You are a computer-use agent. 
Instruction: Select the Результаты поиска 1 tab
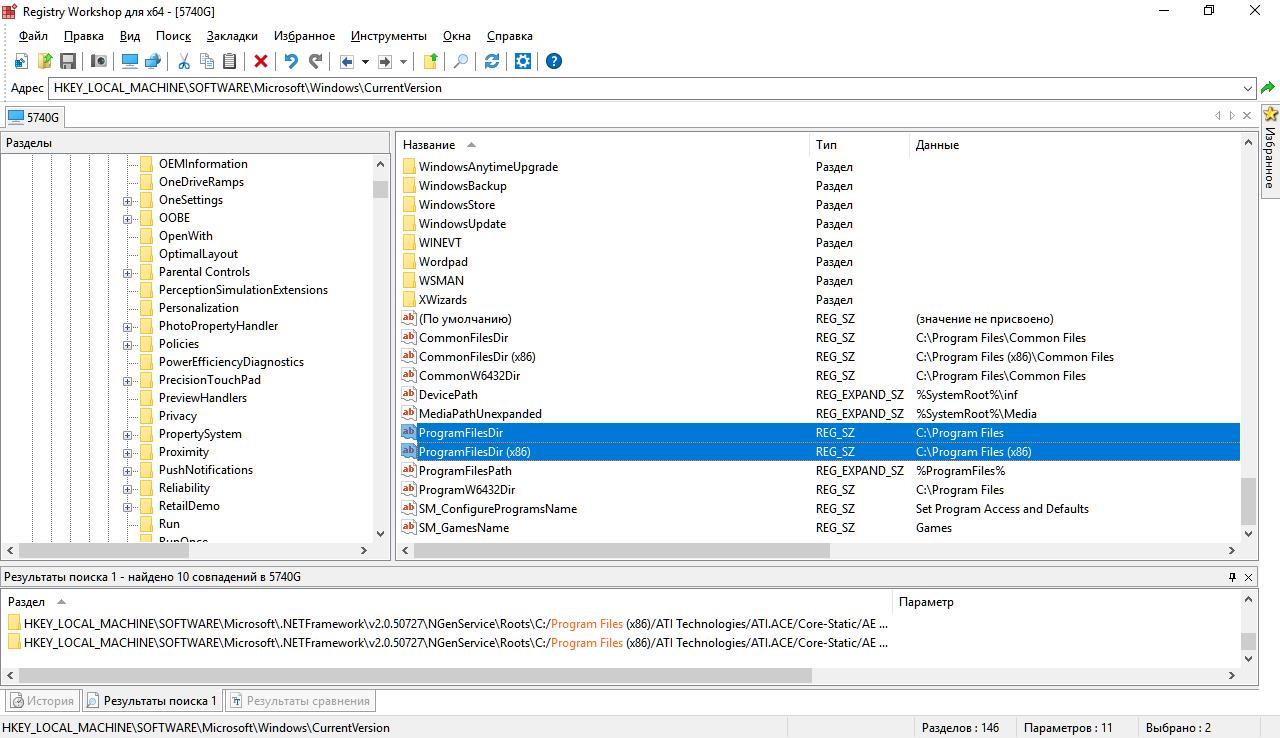coord(152,701)
